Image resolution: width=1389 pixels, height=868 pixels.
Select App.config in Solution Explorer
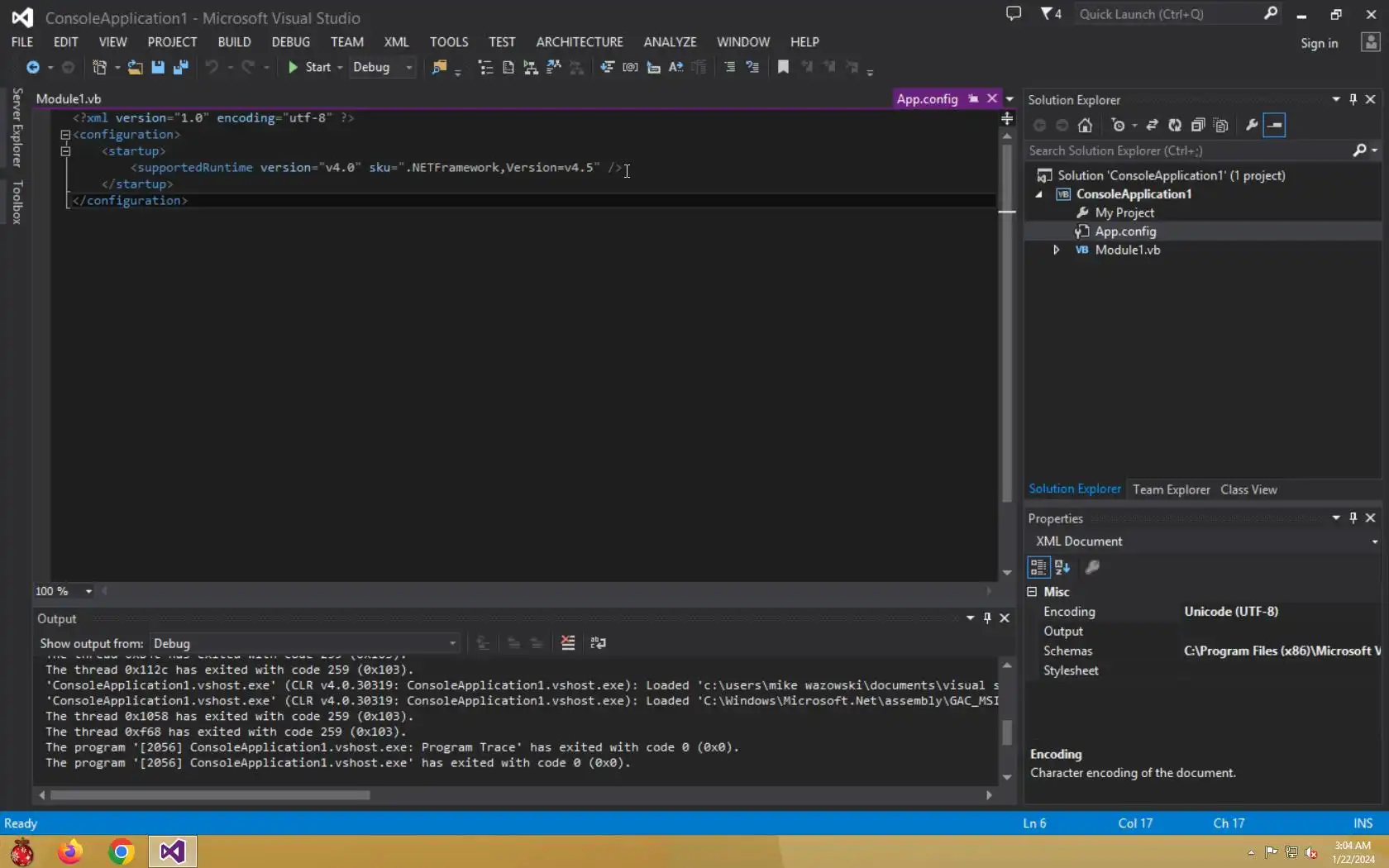click(x=1125, y=231)
